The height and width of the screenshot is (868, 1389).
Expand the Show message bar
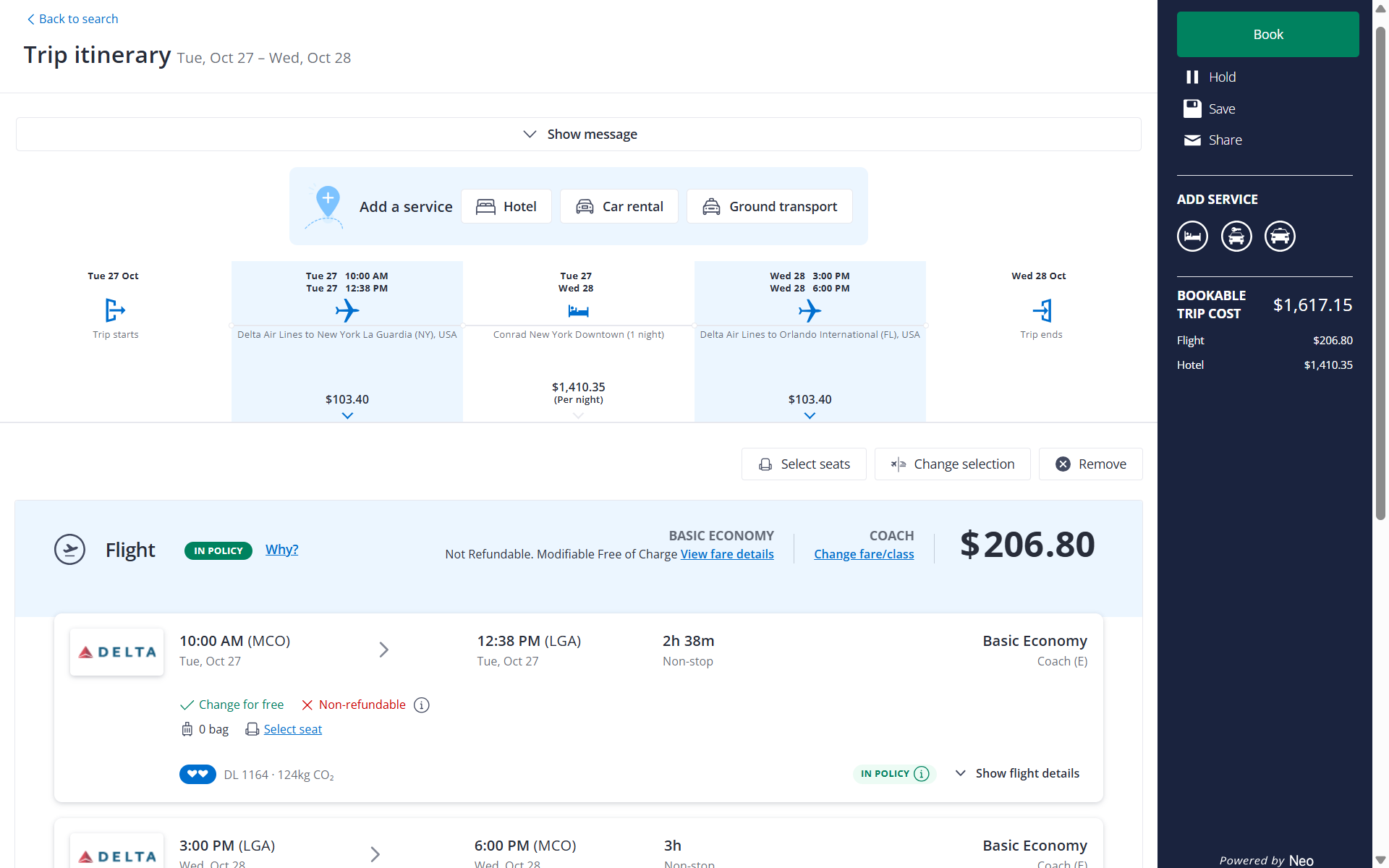(579, 135)
